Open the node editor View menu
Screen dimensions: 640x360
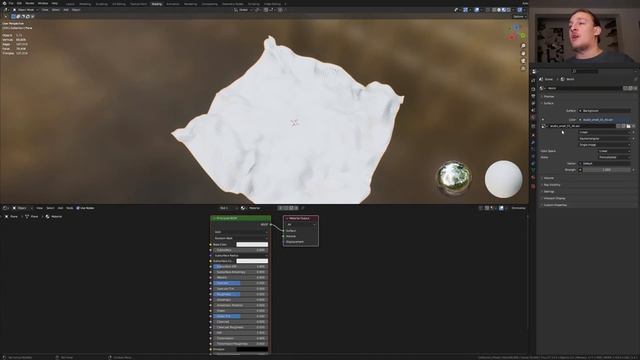pyautogui.click(x=40, y=208)
